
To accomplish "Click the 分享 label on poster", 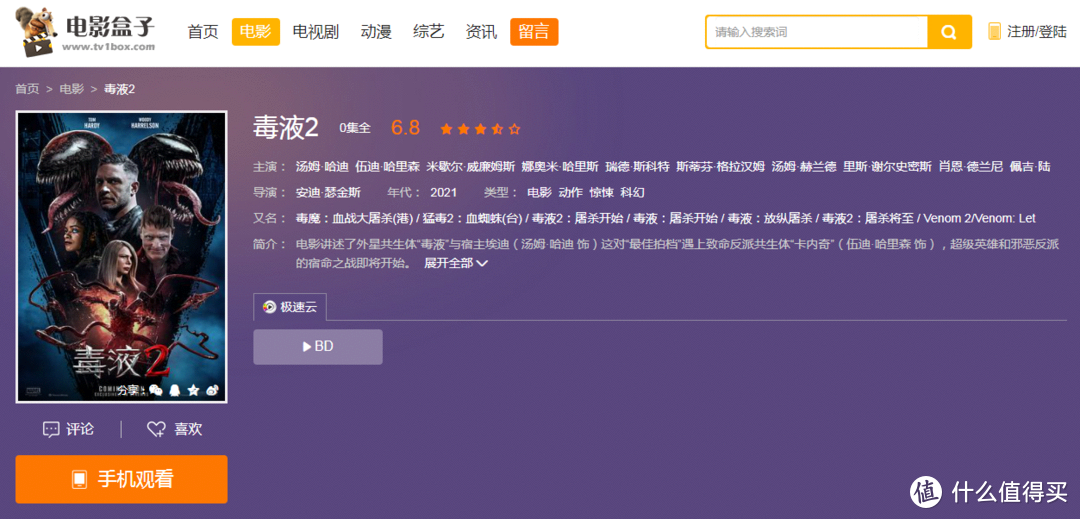I will pos(129,390).
